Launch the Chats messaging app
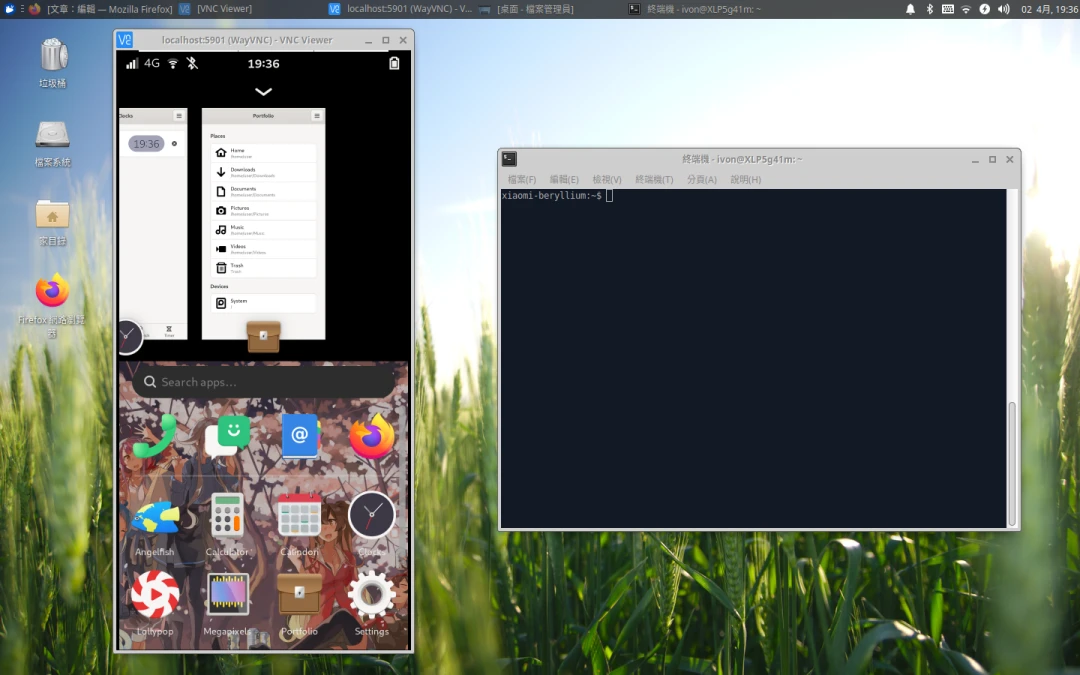 (x=228, y=434)
